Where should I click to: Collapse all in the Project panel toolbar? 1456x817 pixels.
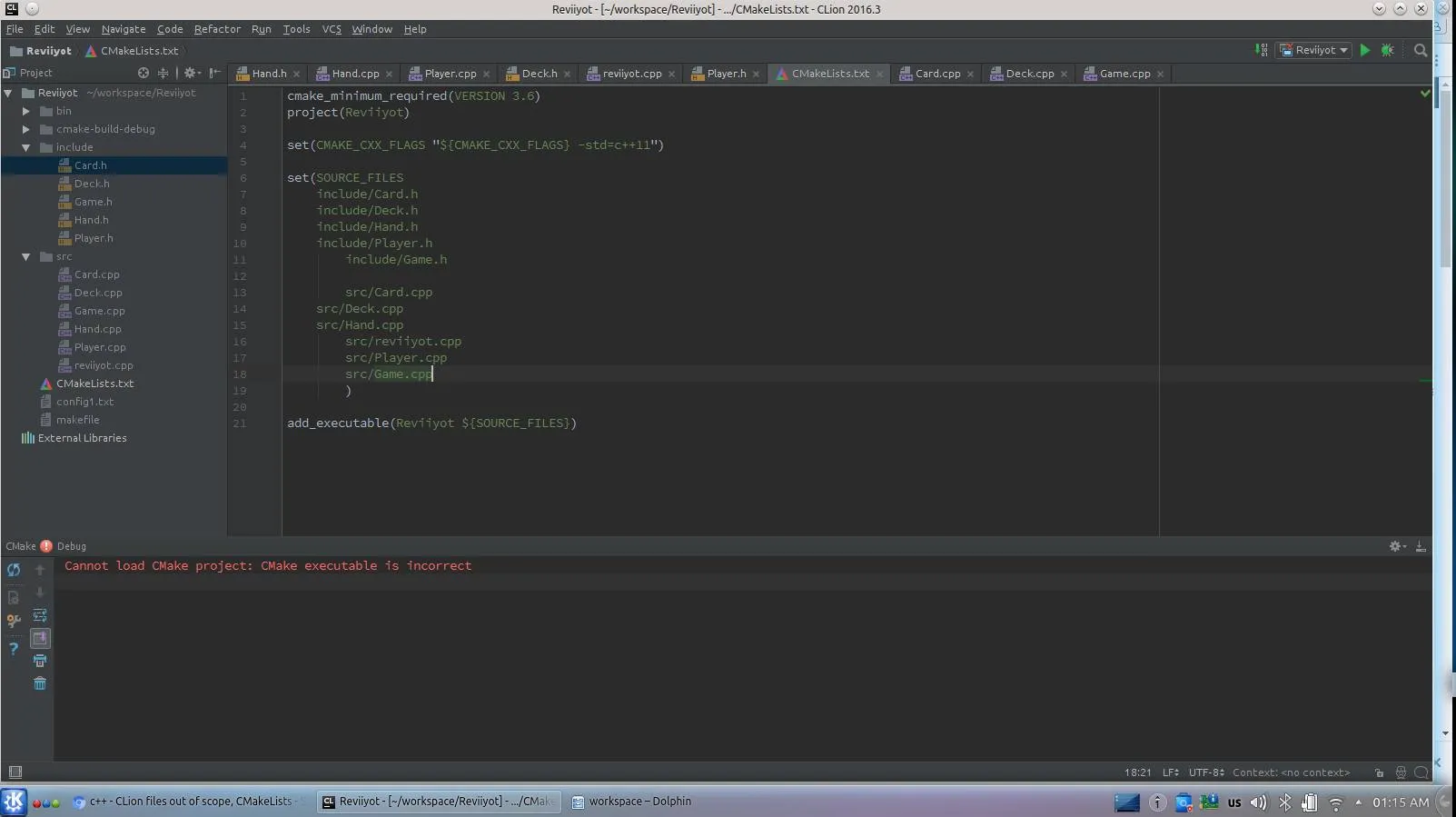click(163, 73)
